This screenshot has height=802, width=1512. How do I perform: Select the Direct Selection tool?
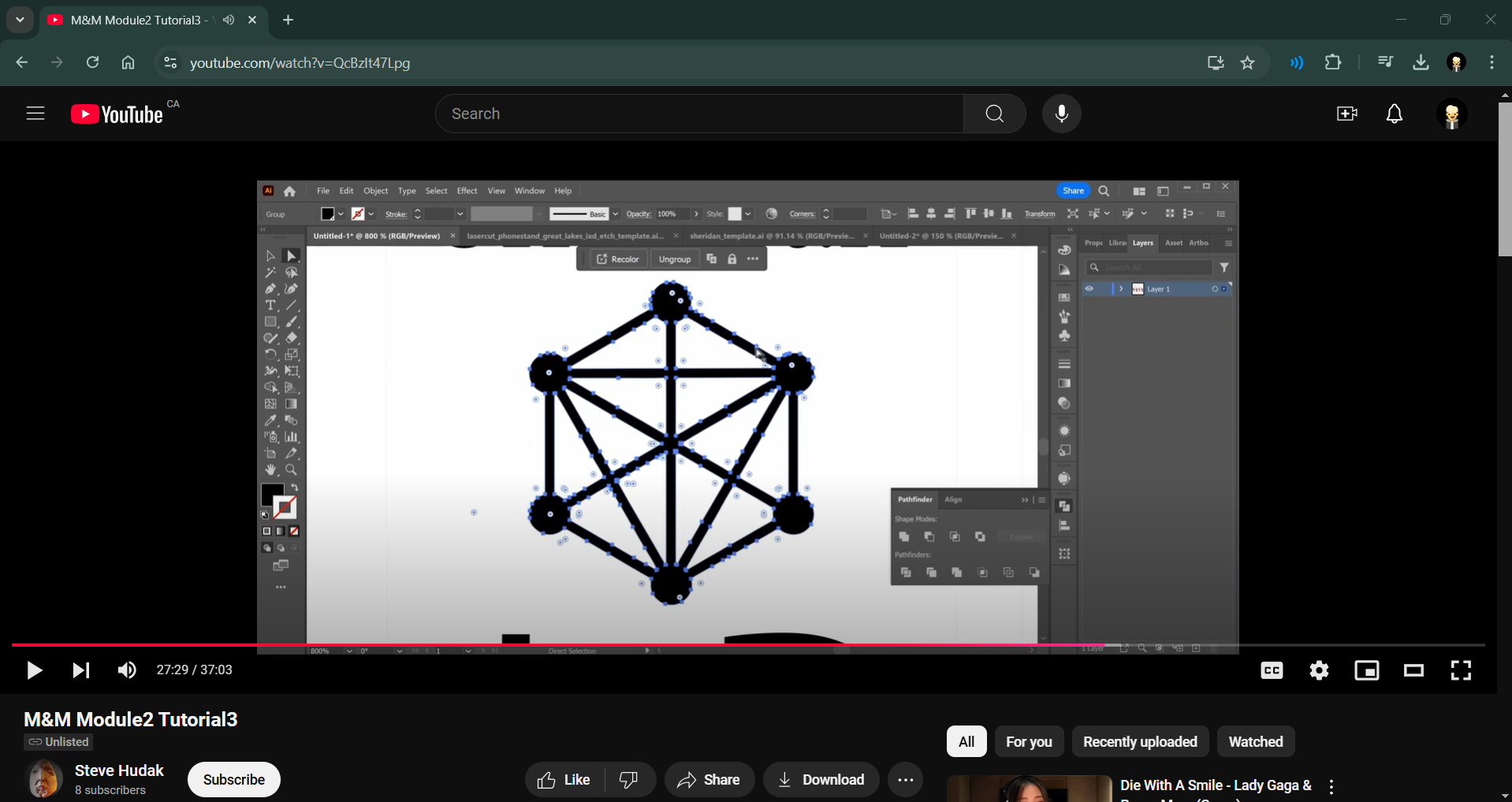click(x=292, y=255)
